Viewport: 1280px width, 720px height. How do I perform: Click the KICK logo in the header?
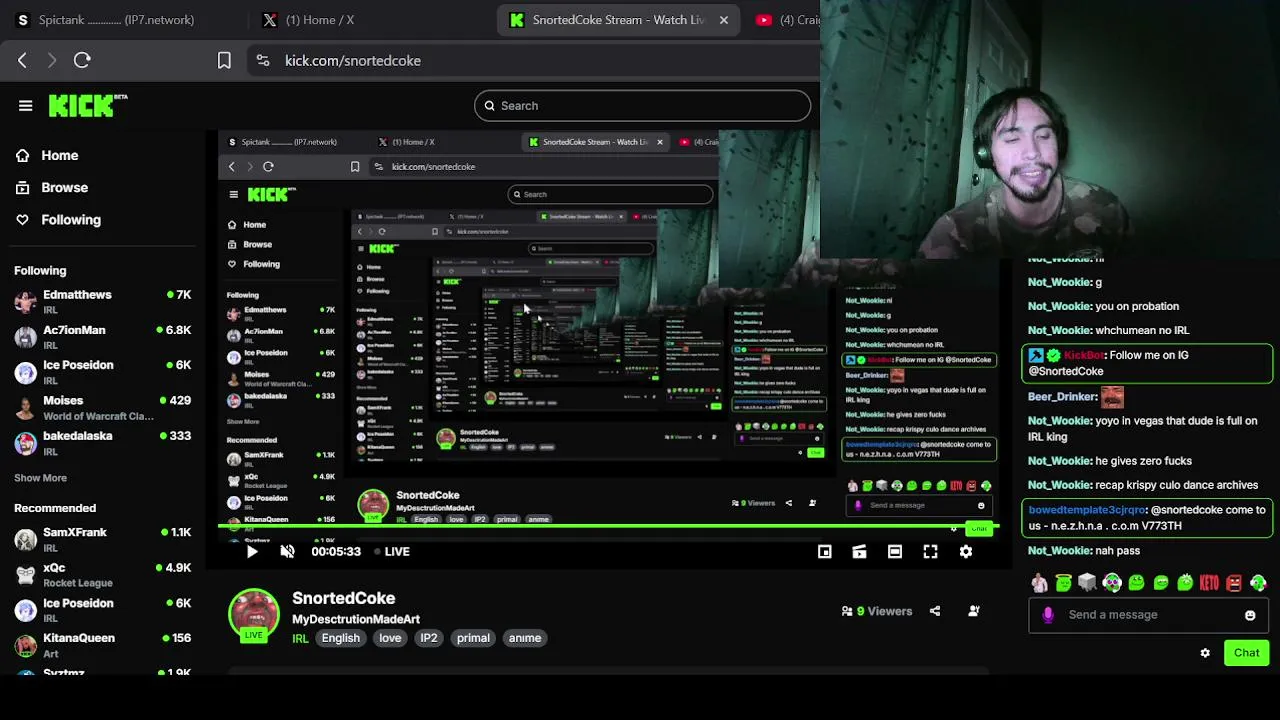[88, 105]
